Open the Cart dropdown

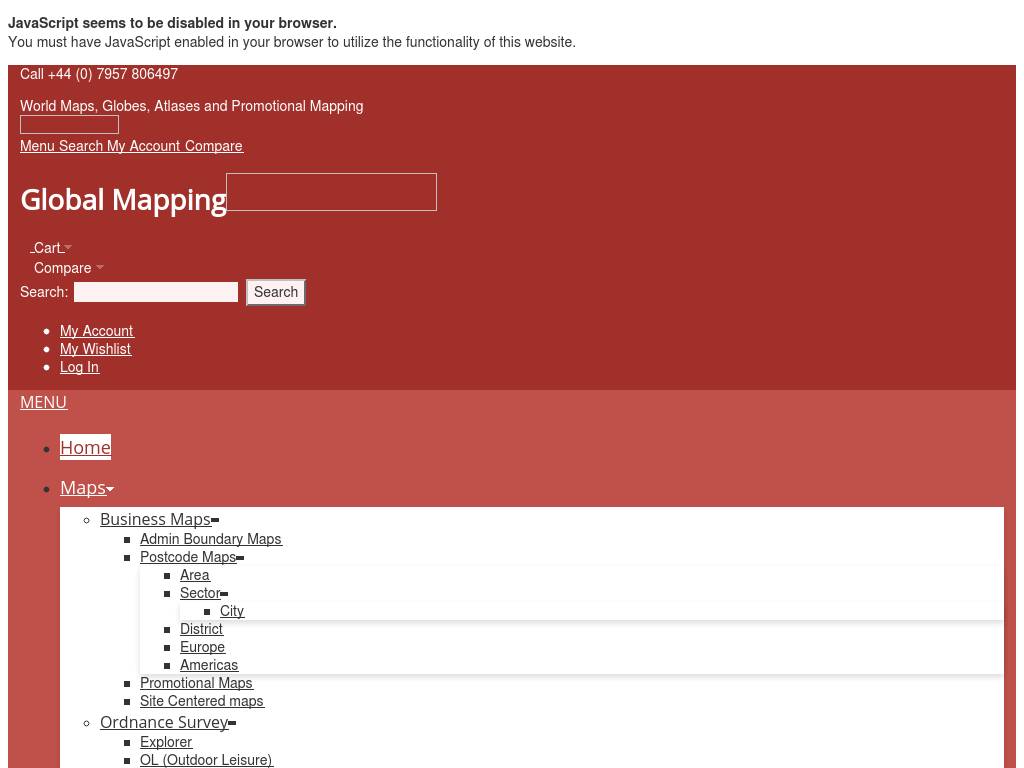pos(48,248)
